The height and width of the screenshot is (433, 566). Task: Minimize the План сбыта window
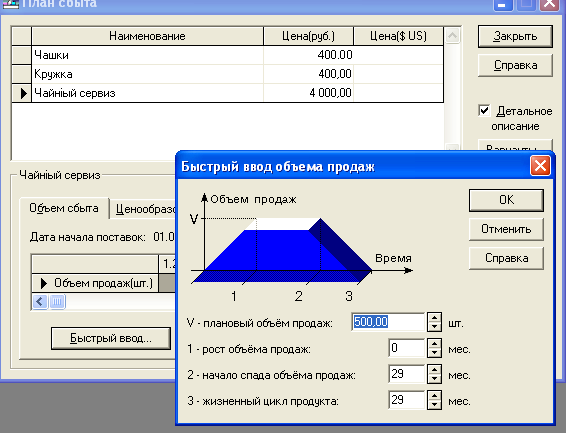click(502, 4)
